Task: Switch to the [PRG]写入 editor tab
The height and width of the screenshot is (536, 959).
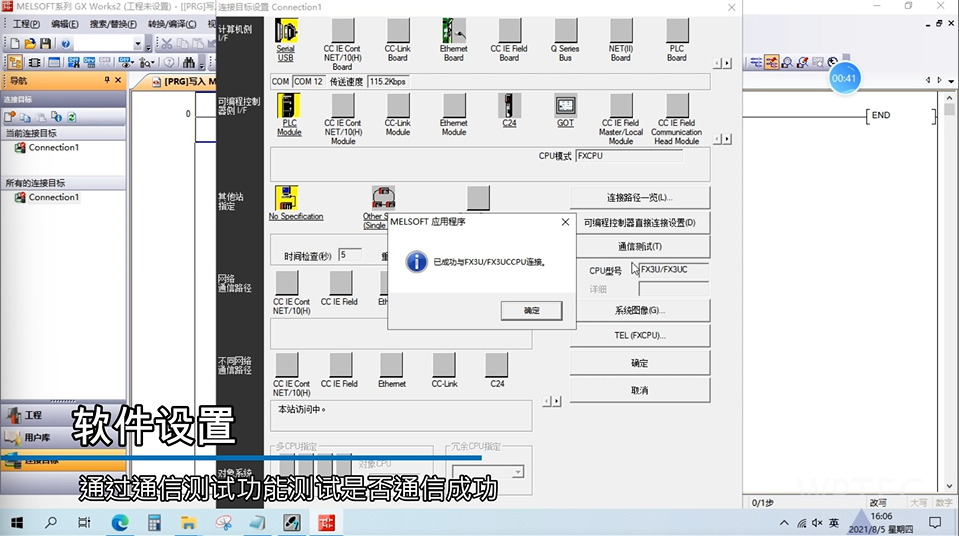Action: coord(182,81)
